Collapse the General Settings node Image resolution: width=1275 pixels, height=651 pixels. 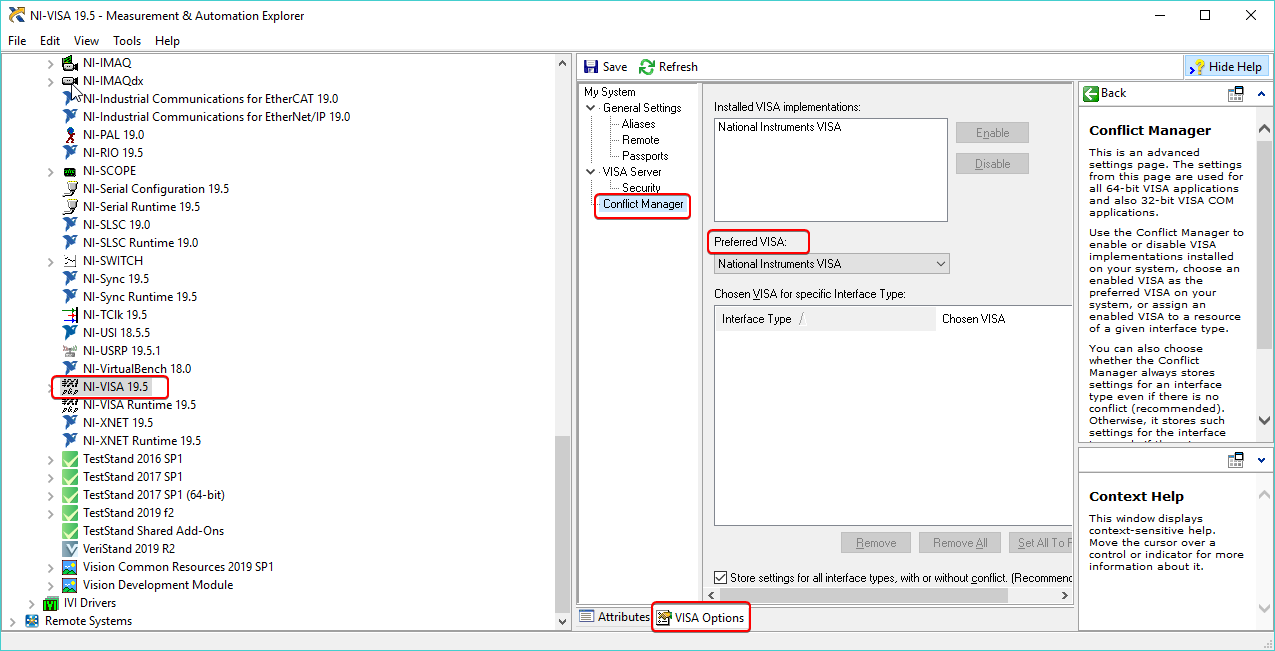(x=591, y=108)
